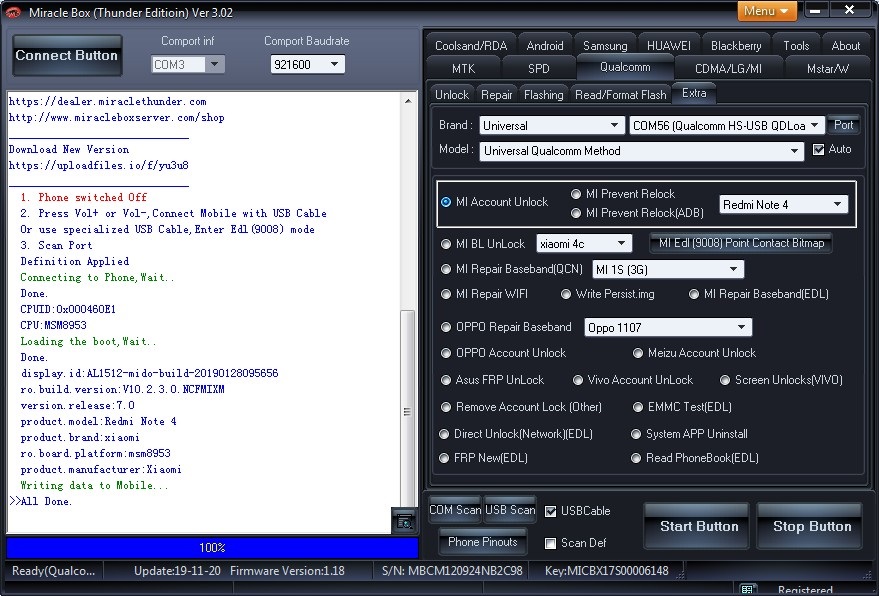
Task: Click the screenshot icon below the log
Action: tap(404, 521)
